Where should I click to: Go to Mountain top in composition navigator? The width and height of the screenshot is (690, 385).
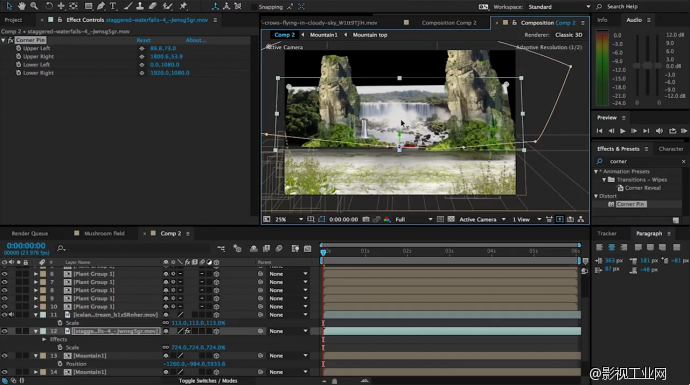[x=370, y=35]
